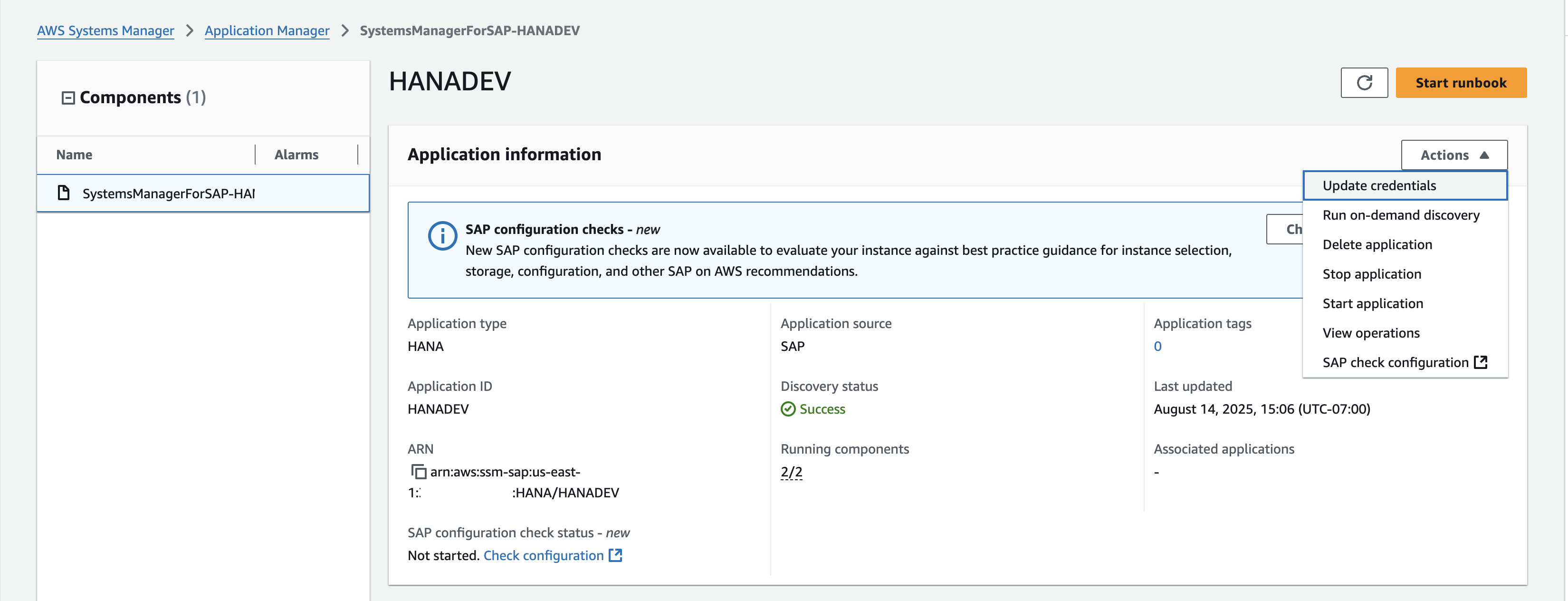This screenshot has height=601, width=1568.
Task: Choose Run on-demand discovery
Action: pos(1400,215)
